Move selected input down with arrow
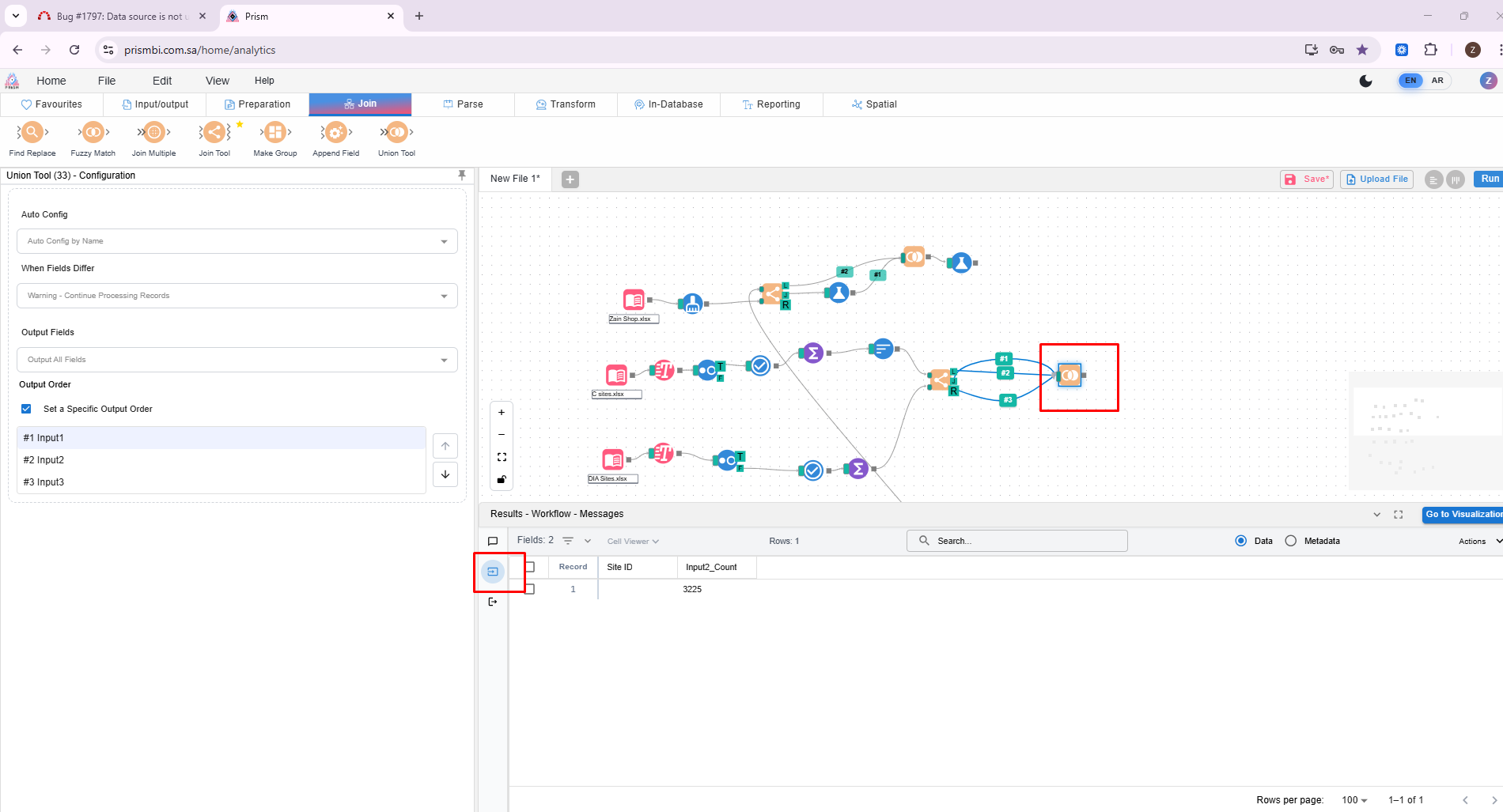The height and width of the screenshot is (812, 1503). [445, 474]
